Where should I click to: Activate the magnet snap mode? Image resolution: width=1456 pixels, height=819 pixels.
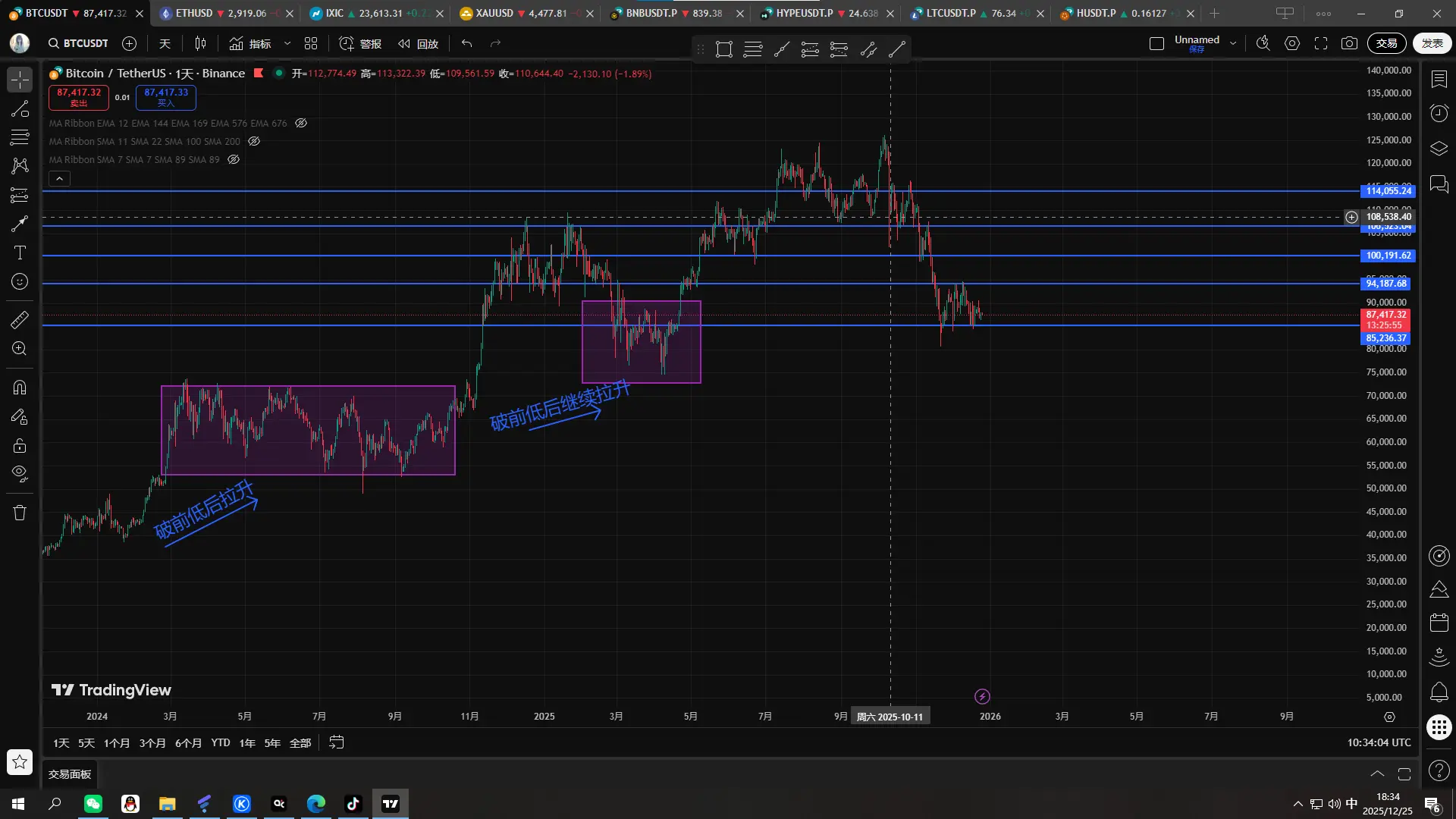tap(20, 388)
